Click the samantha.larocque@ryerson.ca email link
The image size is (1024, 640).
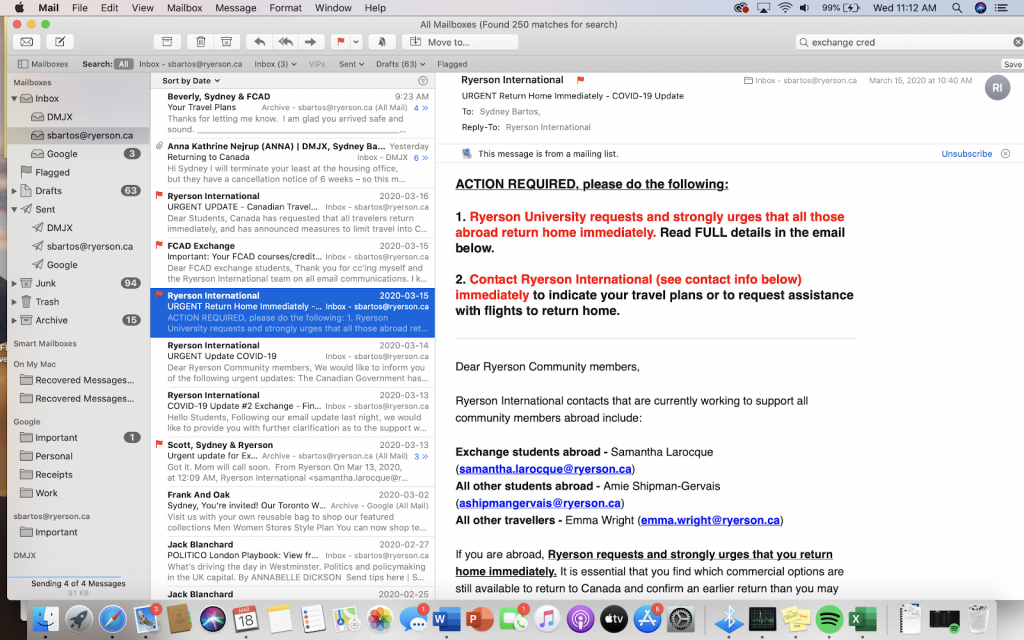click(545, 469)
